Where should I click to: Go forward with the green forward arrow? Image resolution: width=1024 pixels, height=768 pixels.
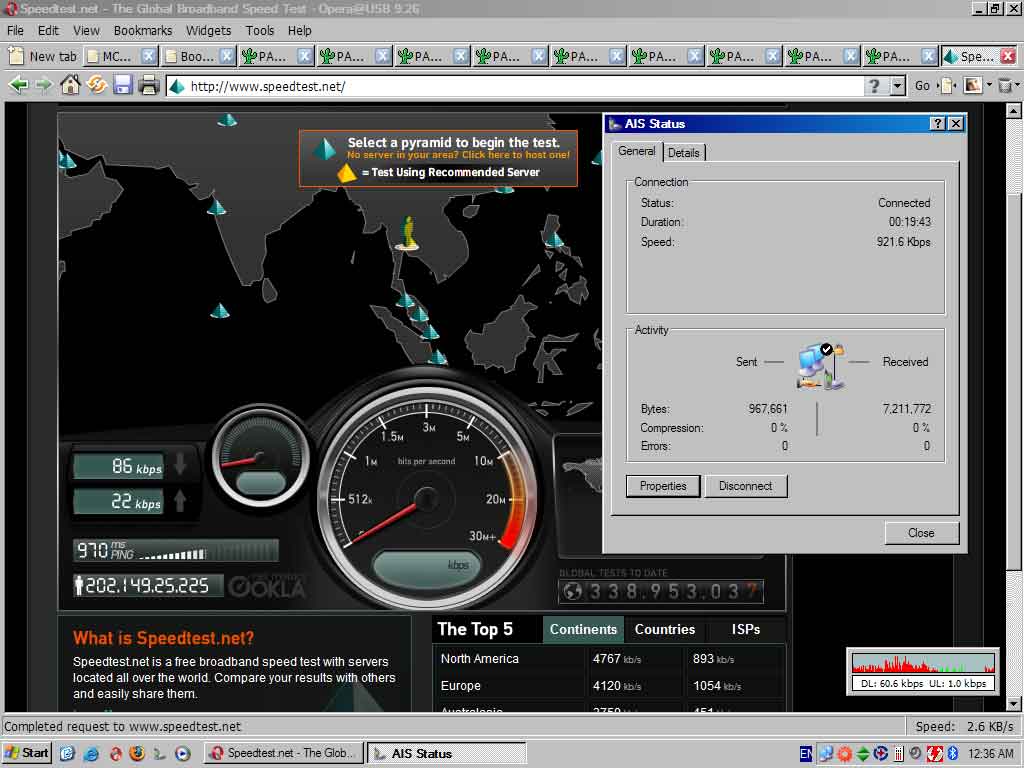tap(43, 85)
